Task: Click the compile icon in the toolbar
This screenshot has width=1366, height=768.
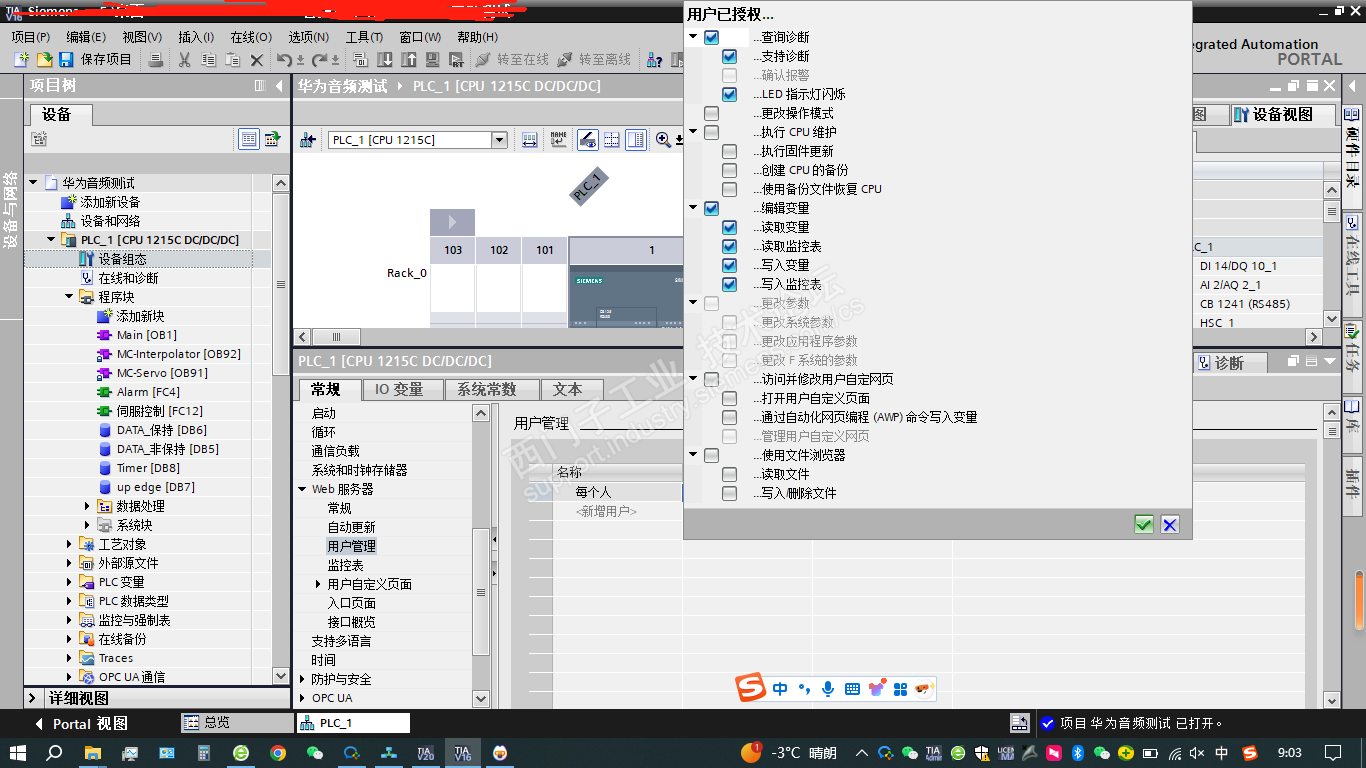Action: [x=361, y=60]
